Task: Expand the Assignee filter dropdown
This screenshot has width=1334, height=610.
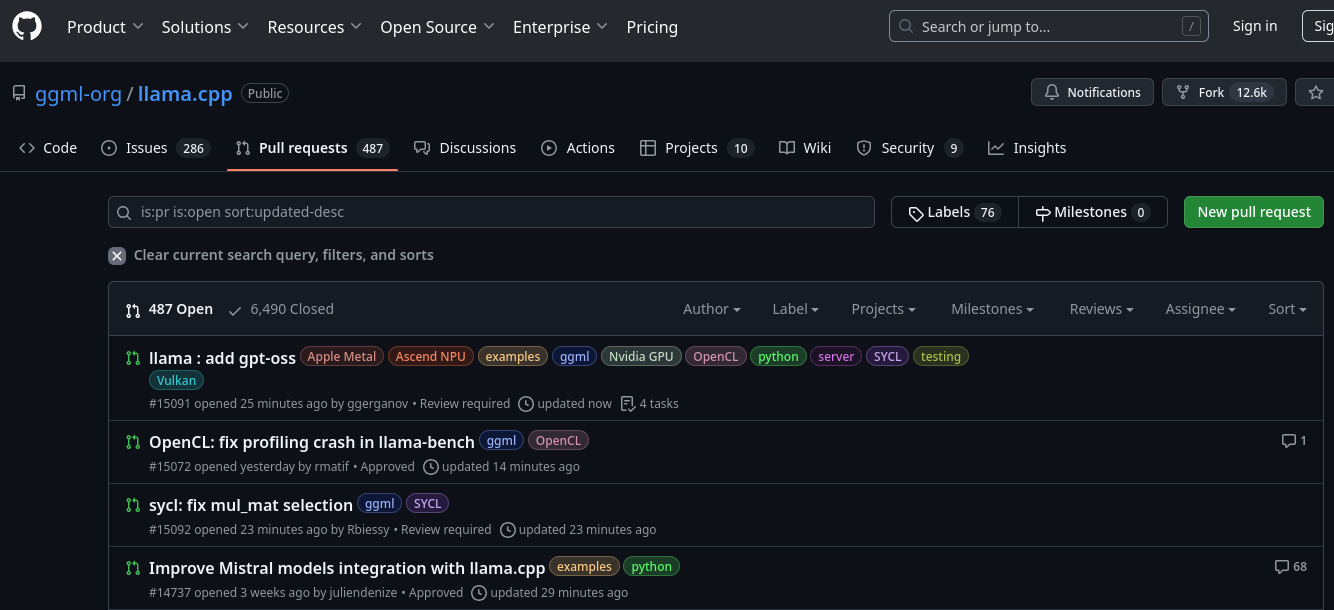Action: [x=1201, y=309]
